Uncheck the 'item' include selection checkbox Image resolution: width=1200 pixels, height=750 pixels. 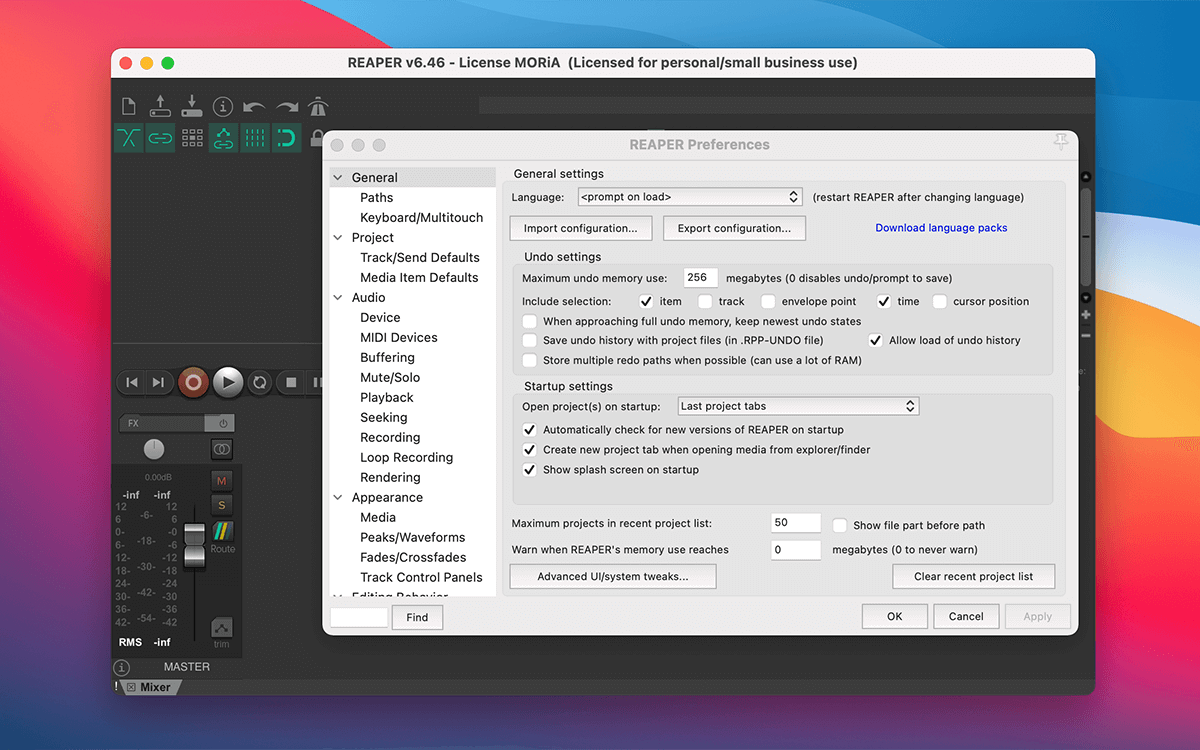(646, 301)
